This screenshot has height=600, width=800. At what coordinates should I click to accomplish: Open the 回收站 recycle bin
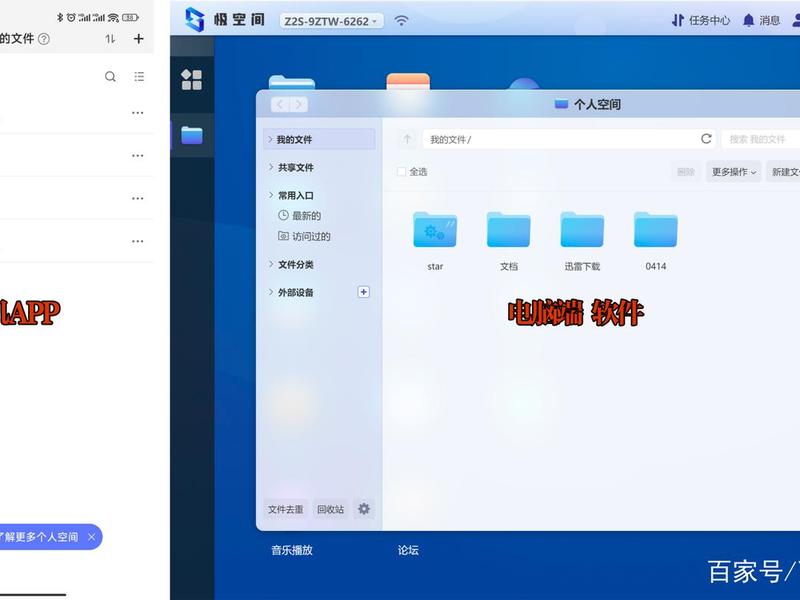331,509
